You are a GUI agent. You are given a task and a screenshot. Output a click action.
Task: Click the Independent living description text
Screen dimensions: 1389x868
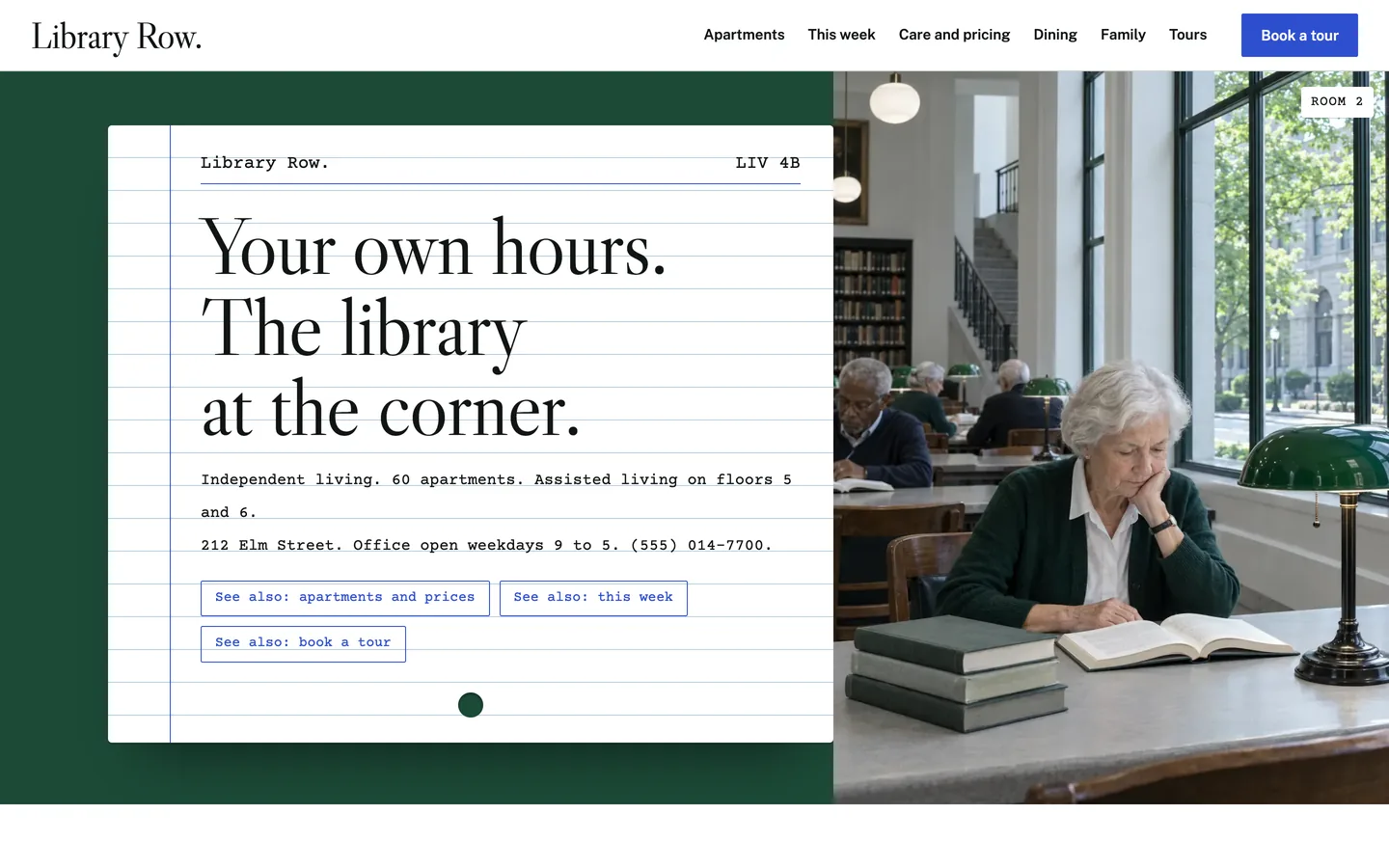click(x=496, y=496)
